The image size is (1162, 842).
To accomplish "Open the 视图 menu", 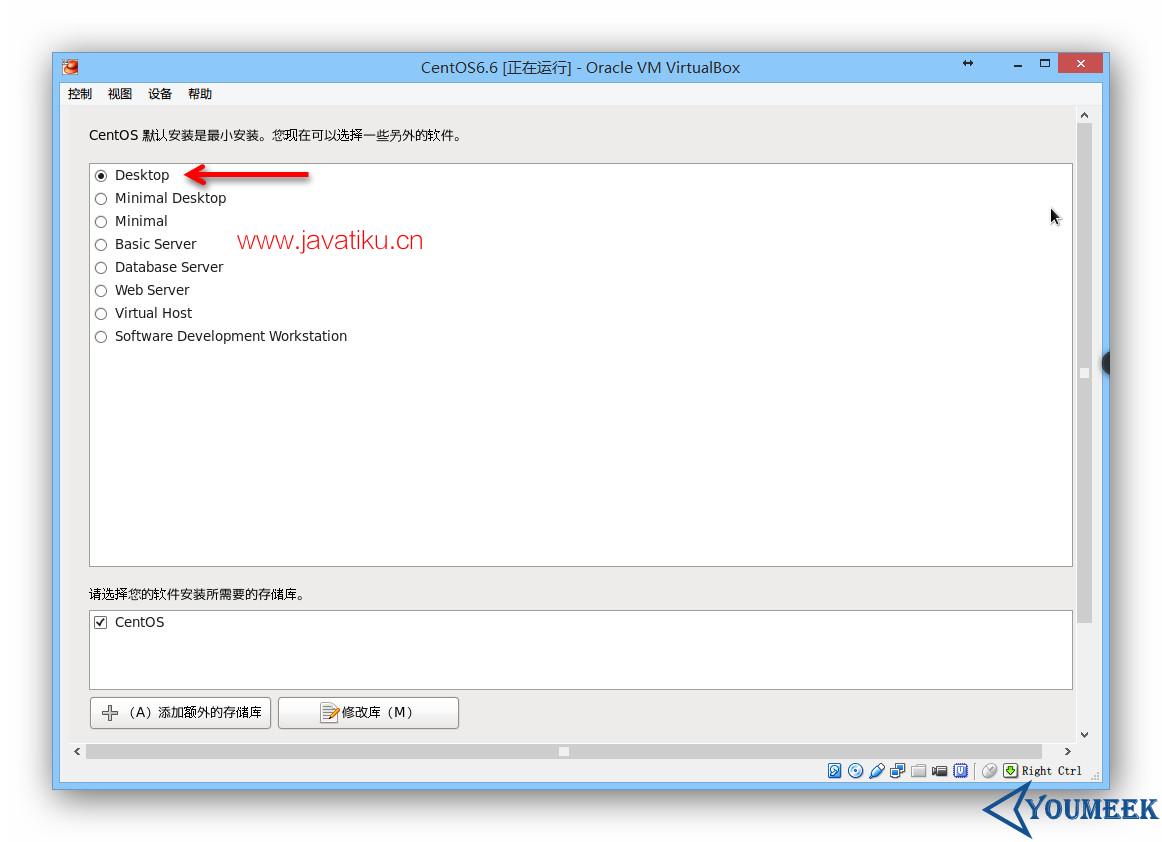I will pos(119,93).
